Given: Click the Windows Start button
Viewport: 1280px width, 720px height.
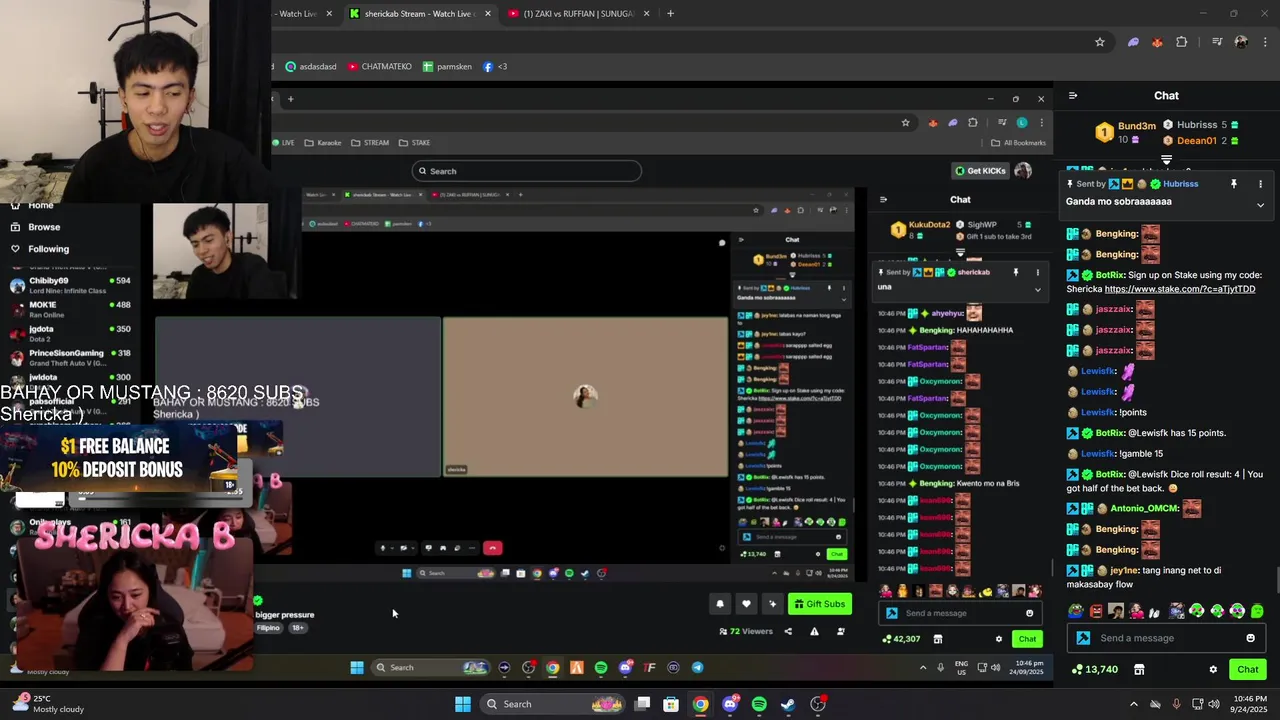Looking at the screenshot, I should coord(463,704).
